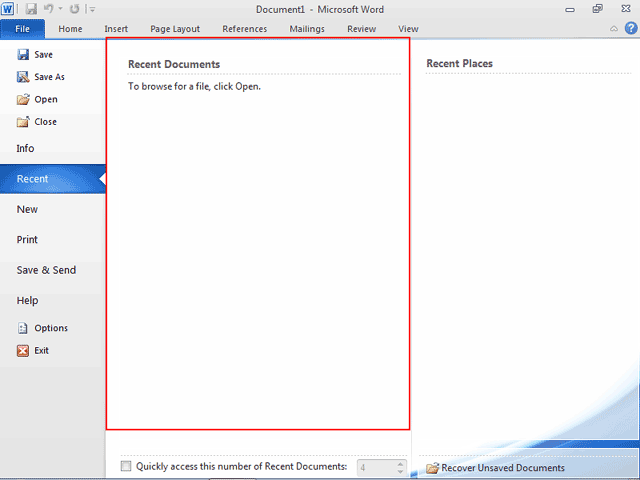
Task: Switch to the View tab
Action: click(x=408, y=29)
